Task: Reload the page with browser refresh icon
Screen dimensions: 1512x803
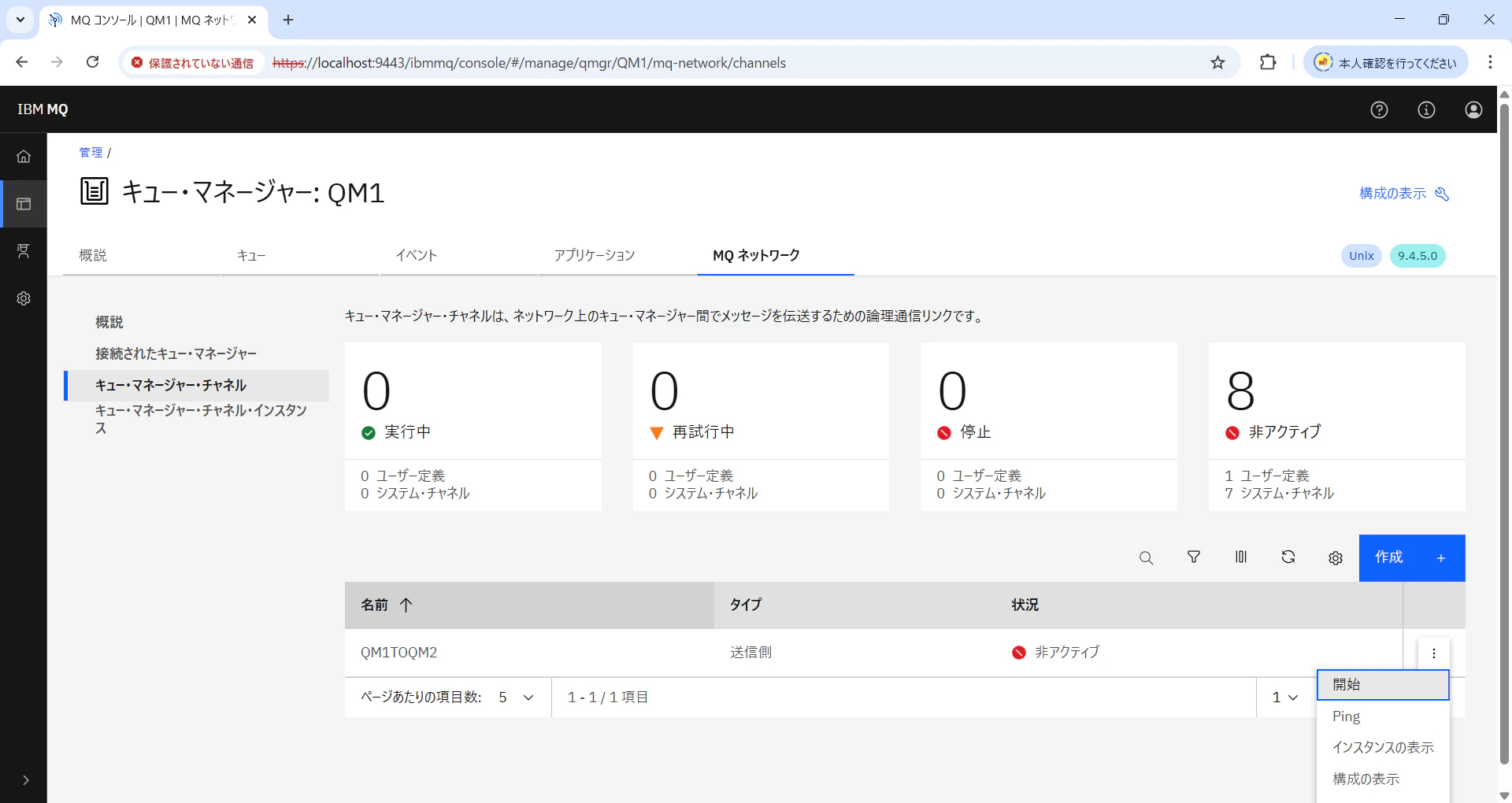Action: pos(93,62)
